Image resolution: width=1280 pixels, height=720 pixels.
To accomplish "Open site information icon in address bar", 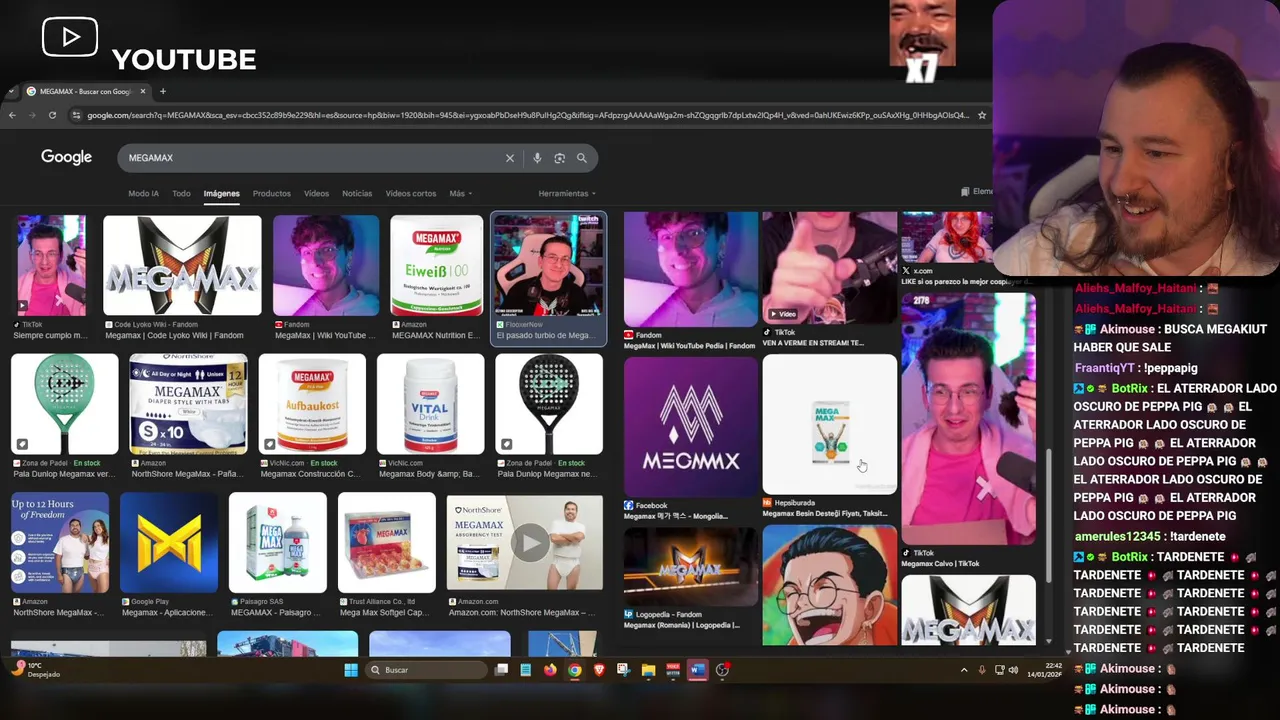I will 76,115.
